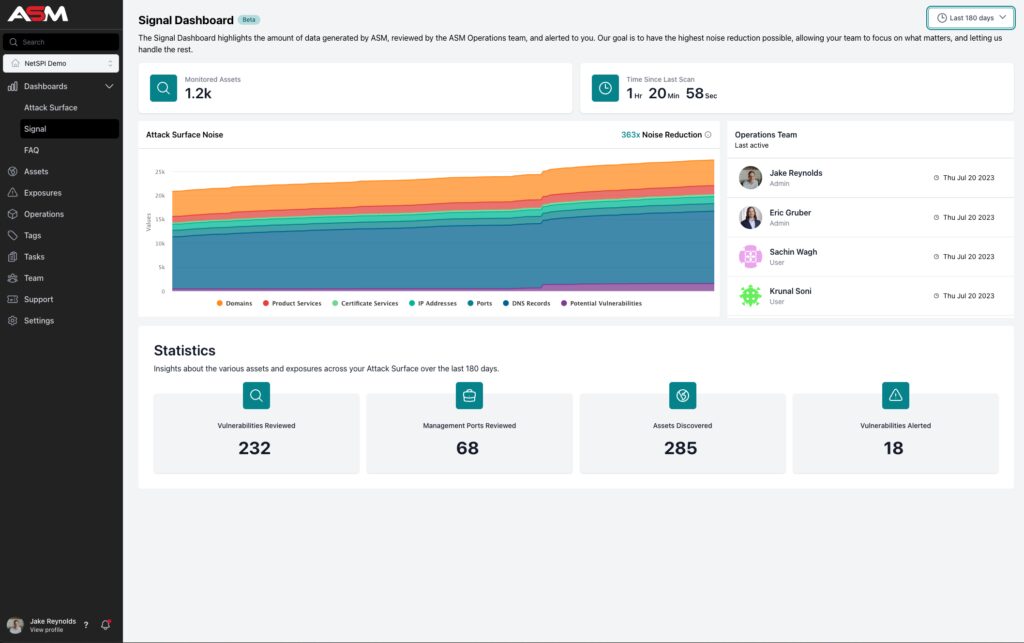
Task: Open the NetSPI Demo workspace selector
Action: coord(61,63)
